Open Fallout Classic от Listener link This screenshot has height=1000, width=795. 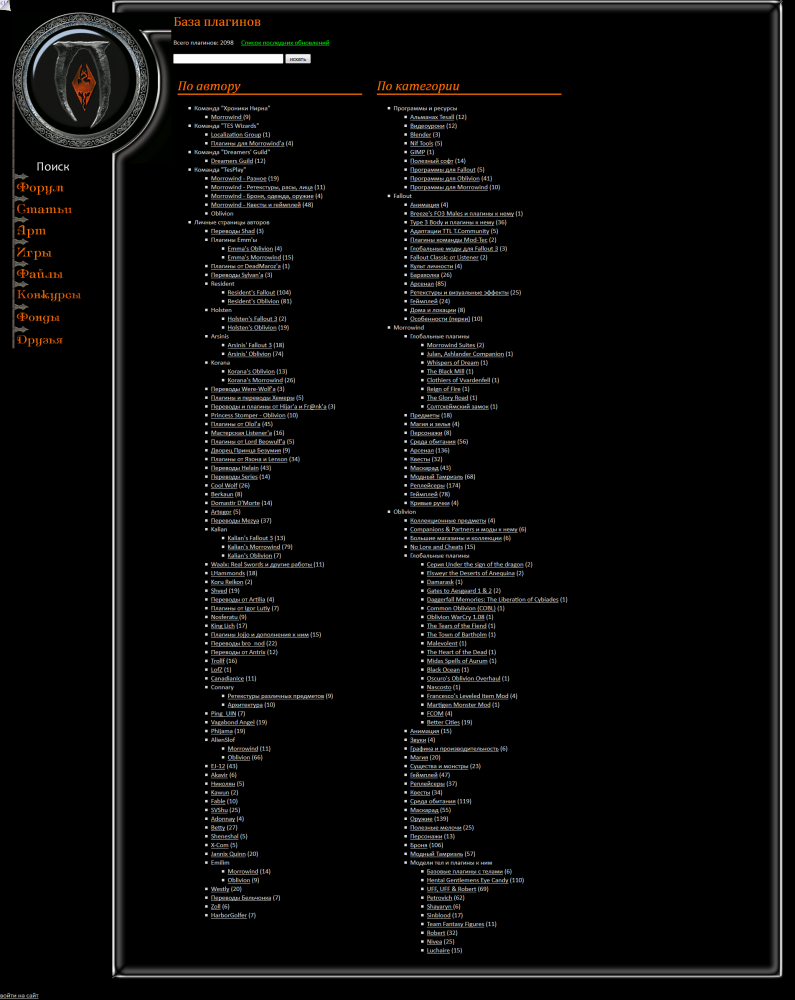pos(444,258)
